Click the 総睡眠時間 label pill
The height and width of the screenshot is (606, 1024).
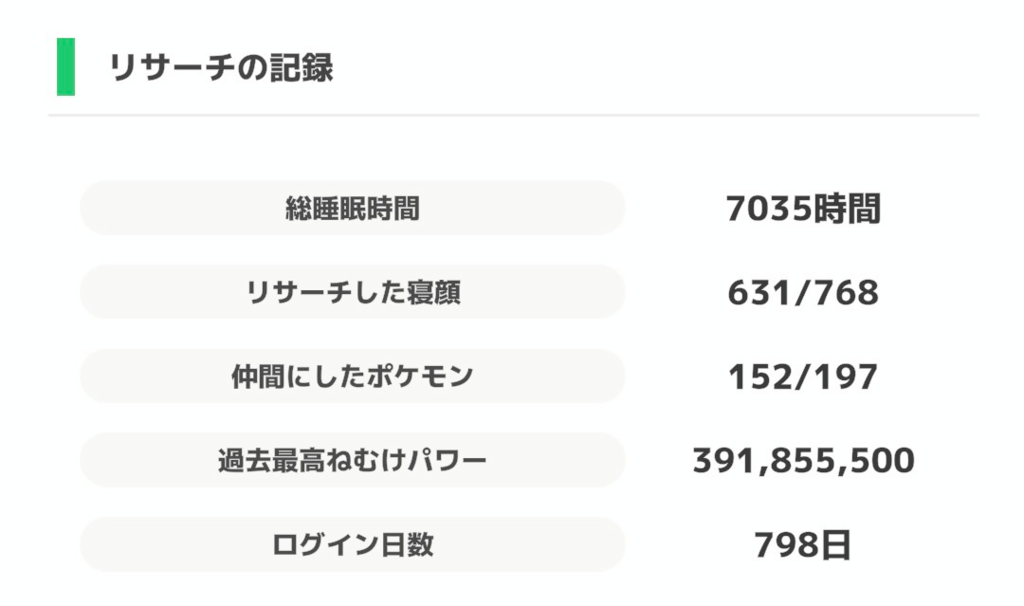click(x=352, y=208)
